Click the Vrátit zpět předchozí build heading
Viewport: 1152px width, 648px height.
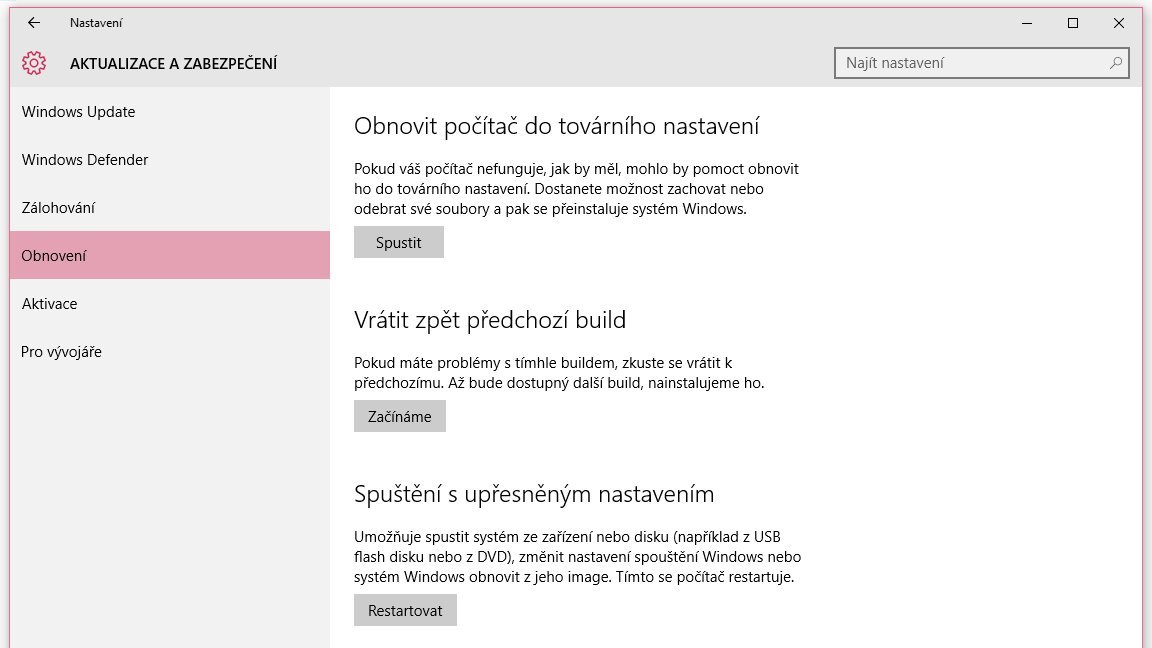click(x=490, y=320)
